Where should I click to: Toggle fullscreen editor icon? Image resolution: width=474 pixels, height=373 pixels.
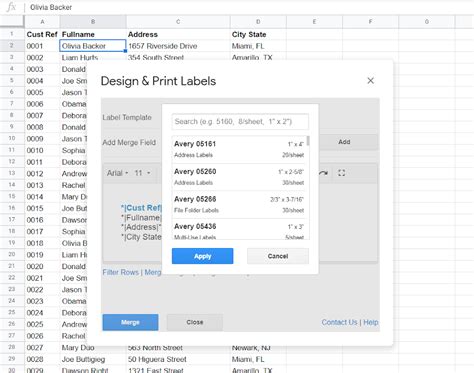(x=341, y=173)
